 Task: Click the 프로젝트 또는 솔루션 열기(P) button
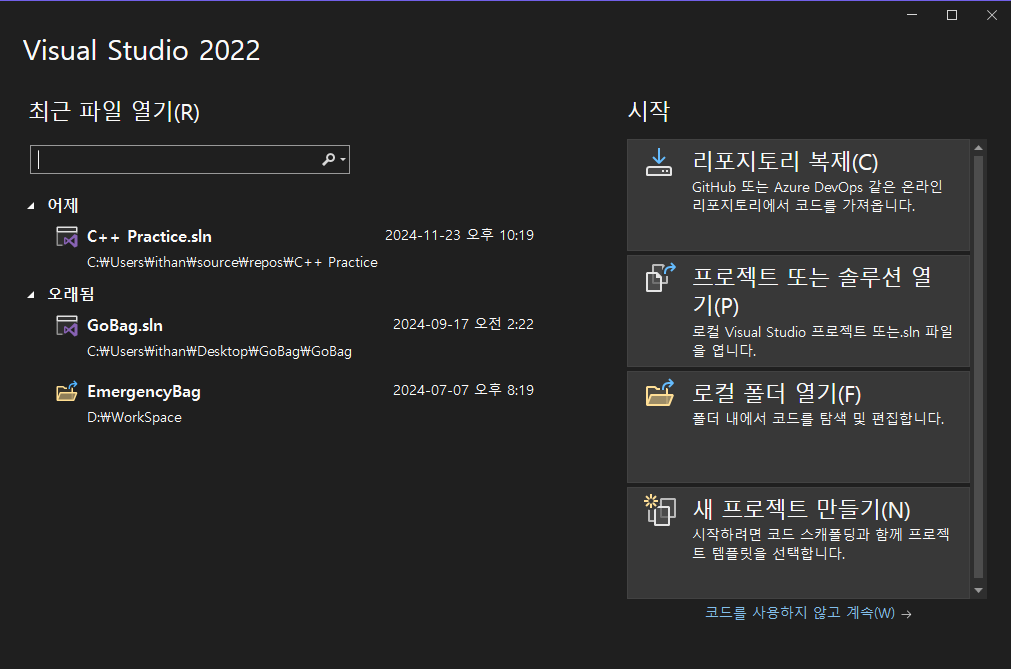(798, 311)
